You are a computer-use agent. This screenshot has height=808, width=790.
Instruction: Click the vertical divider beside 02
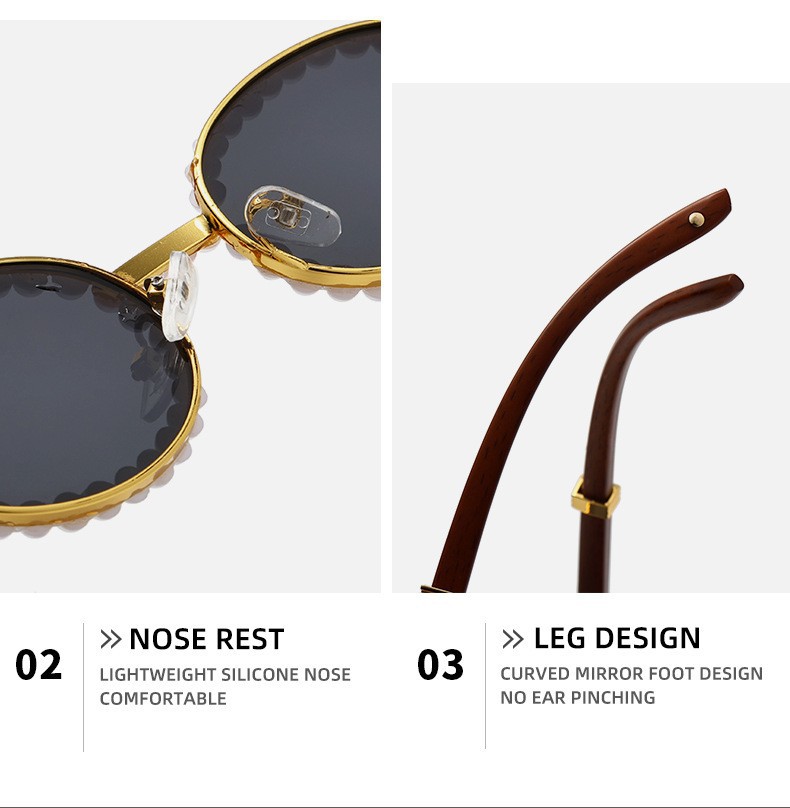pyautogui.click(x=83, y=687)
